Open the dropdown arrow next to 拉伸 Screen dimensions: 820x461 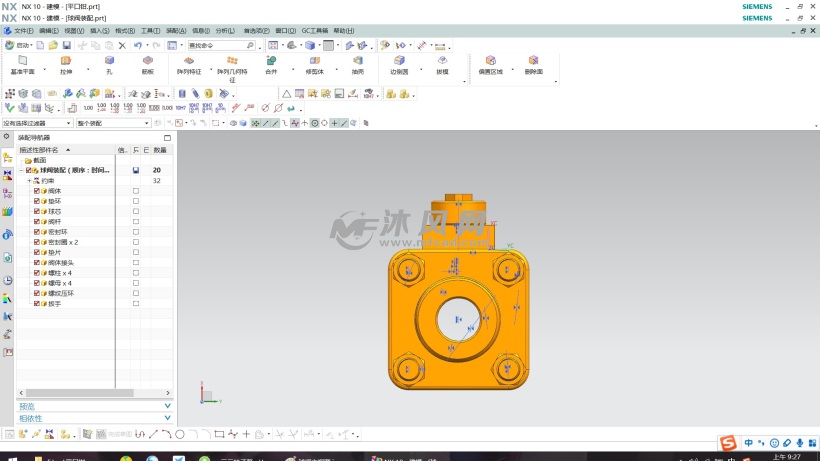pyautogui.click(x=88, y=69)
